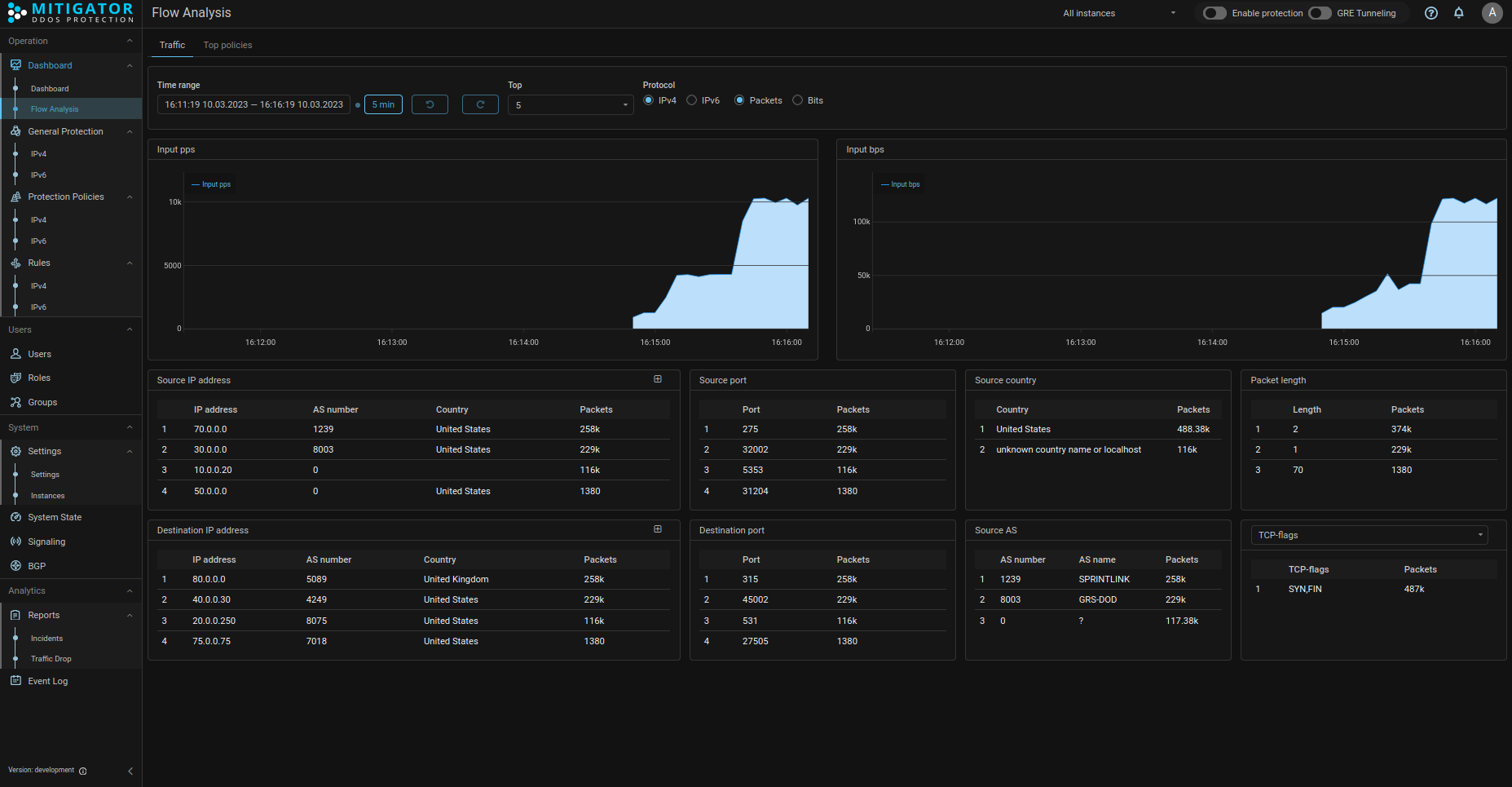Click the undo time range icon button

(x=430, y=104)
